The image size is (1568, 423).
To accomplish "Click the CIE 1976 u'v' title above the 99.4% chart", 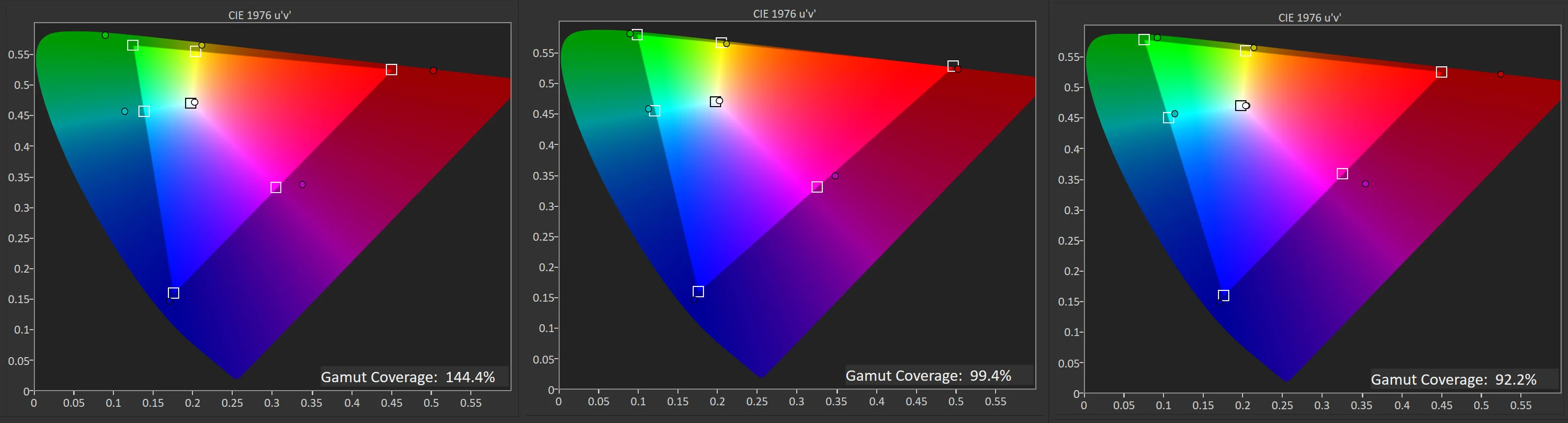I will pos(784,14).
